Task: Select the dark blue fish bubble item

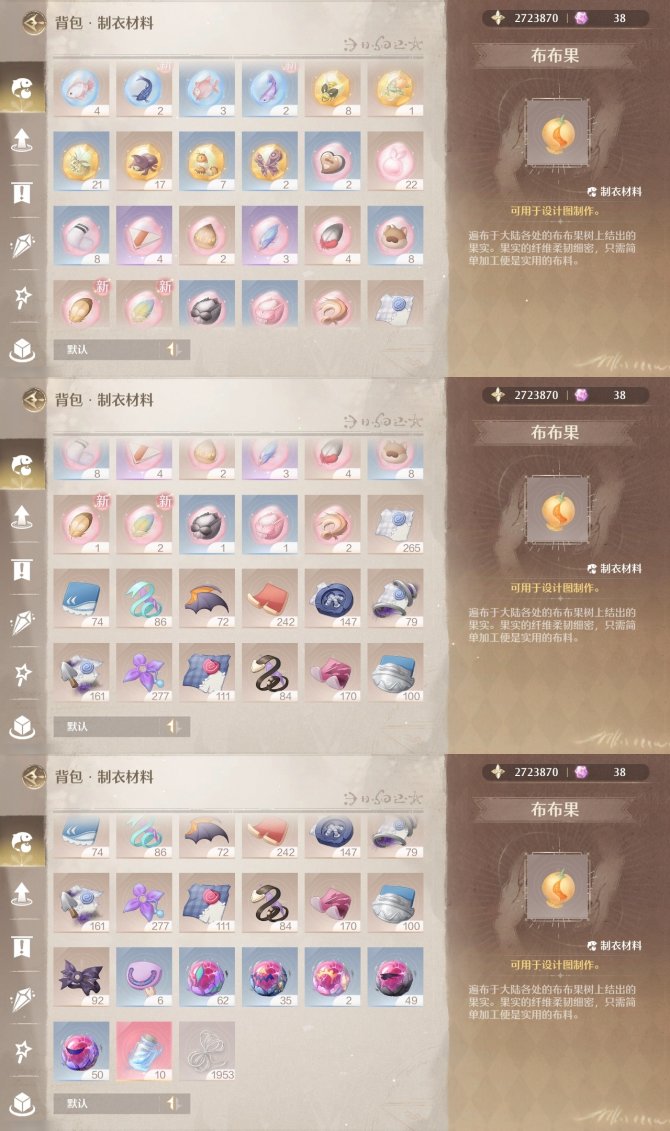Action: (x=144, y=89)
